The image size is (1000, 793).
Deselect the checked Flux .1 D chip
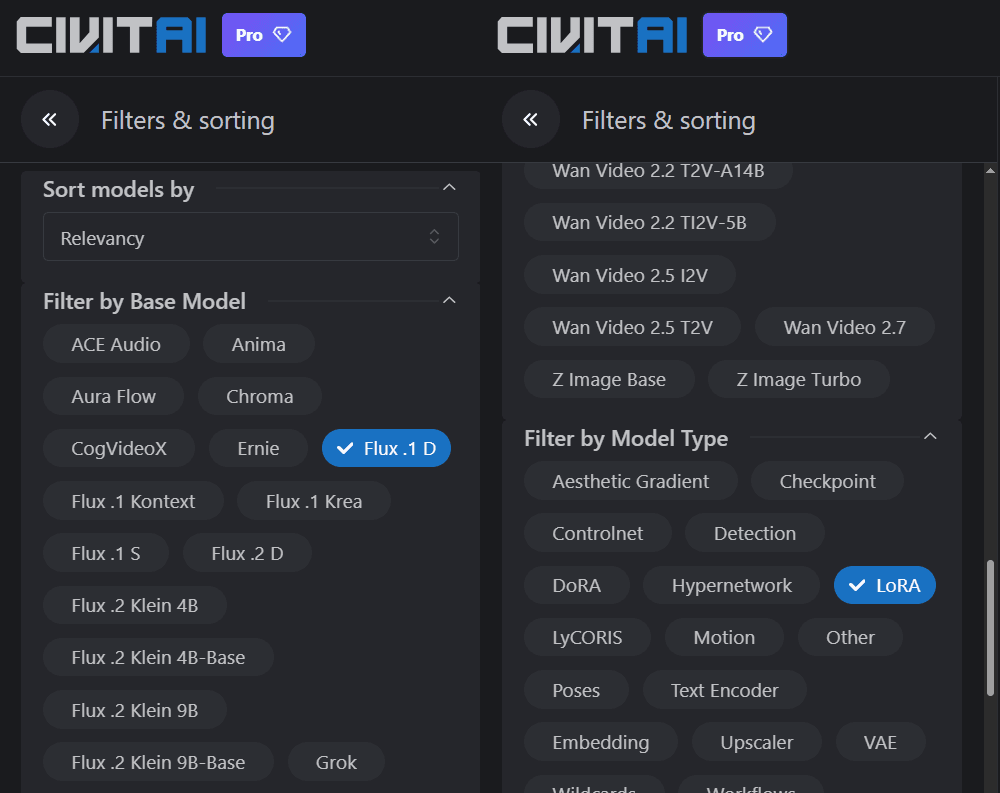[386, 448]
